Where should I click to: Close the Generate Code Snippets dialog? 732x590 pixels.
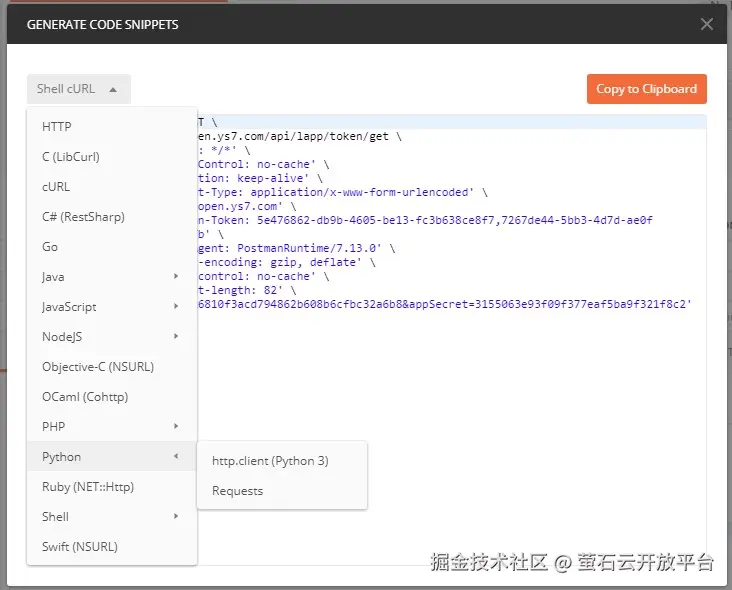(x=706, y=24)
